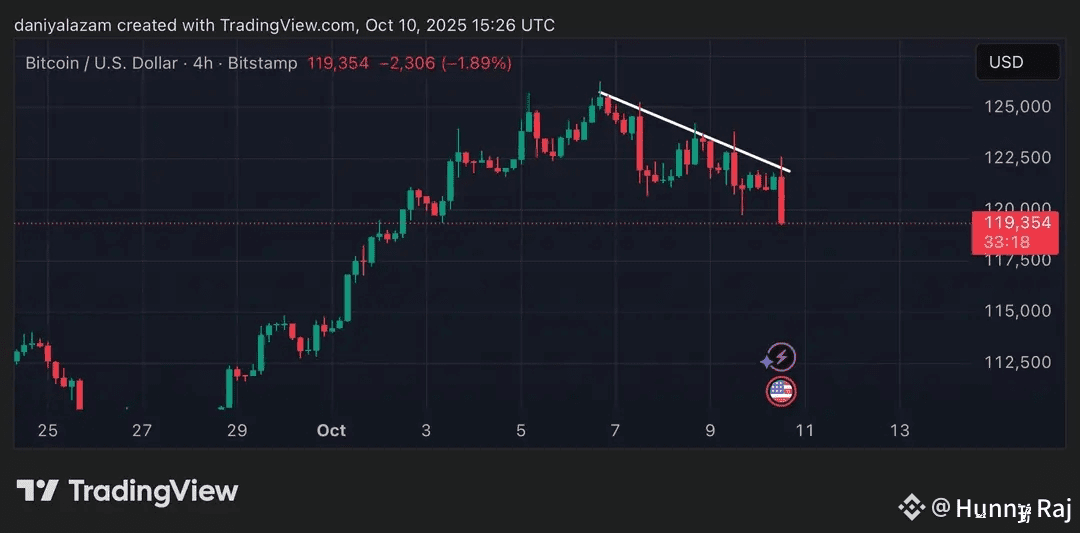Click the Bitstamp exchange label
Viewport: 1080px width, 533px height.
[x=262, y=63]
